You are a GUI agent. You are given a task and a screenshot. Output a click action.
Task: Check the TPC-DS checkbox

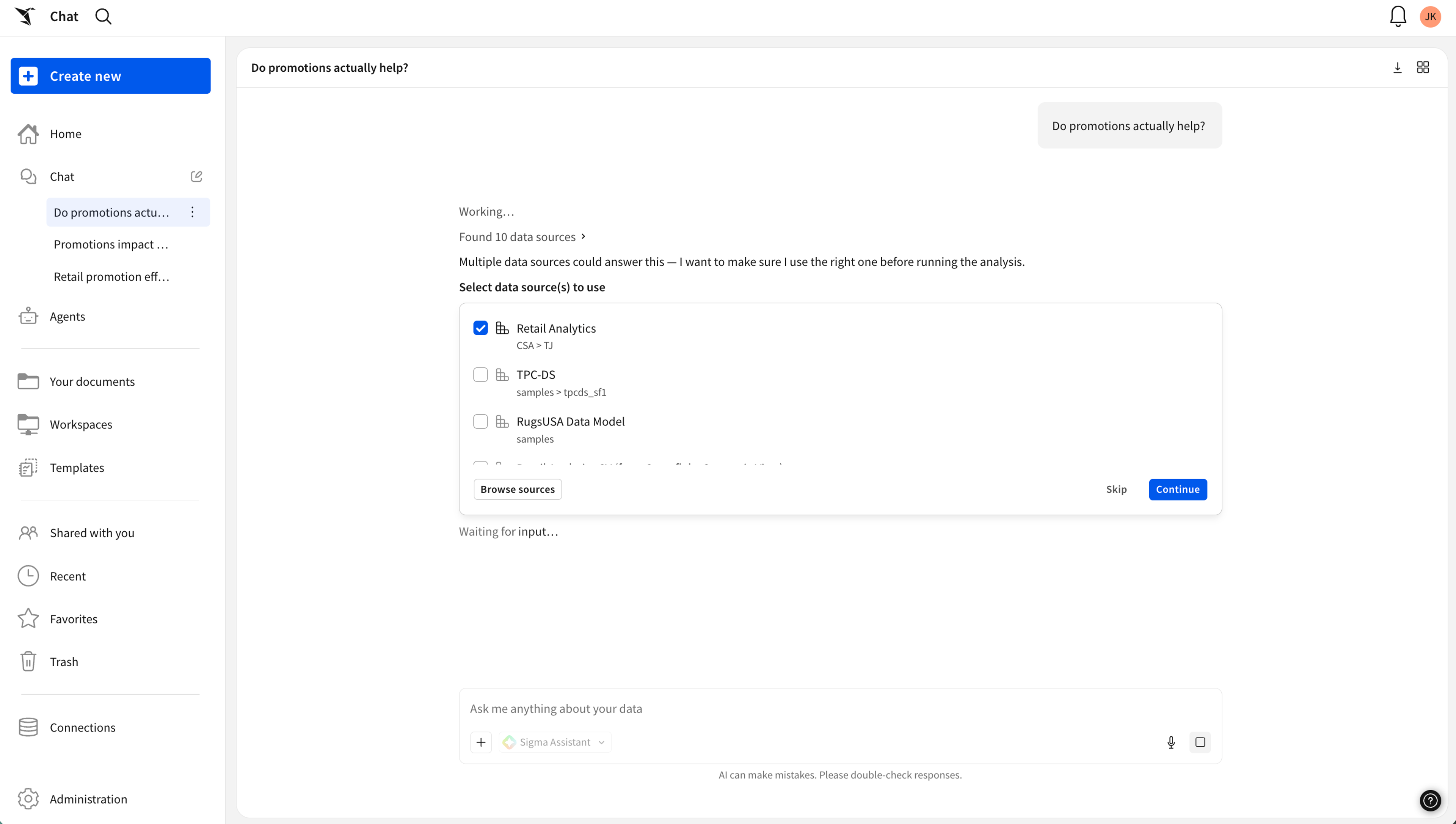pyautogui.click(x=480, y=375)
